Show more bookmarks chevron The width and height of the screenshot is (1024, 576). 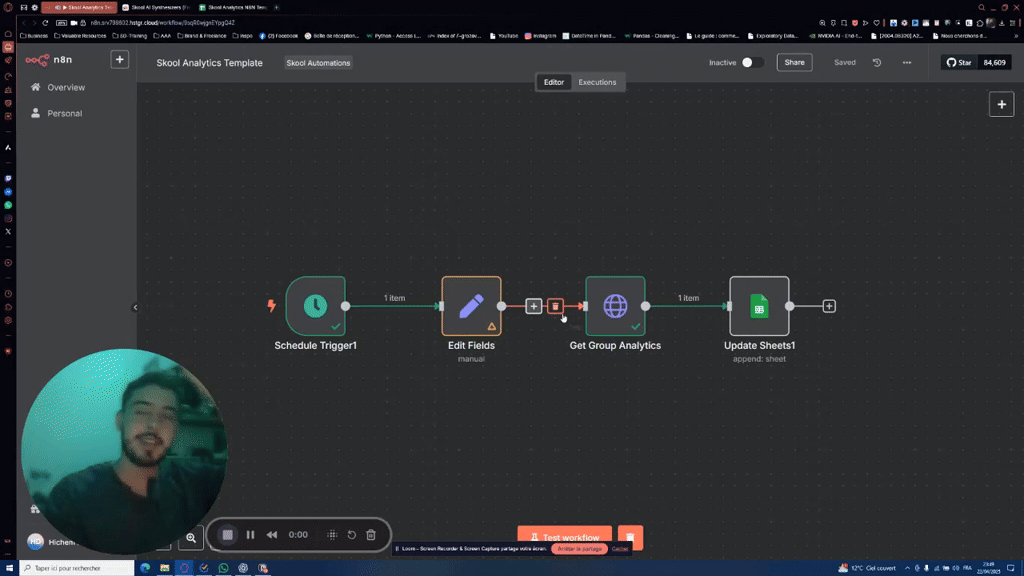pos(1016,36)
